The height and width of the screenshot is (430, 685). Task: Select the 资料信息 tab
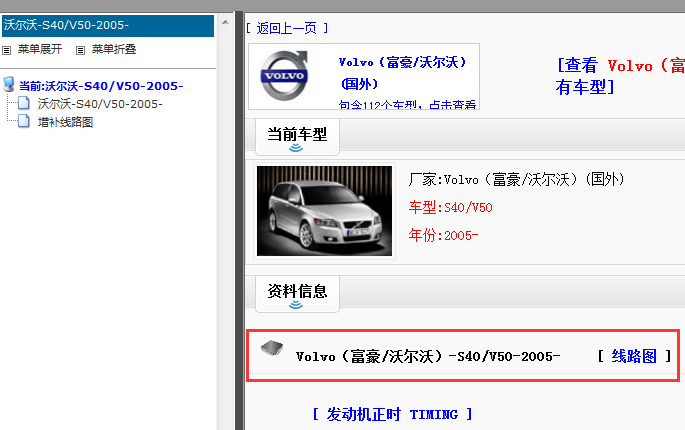(x=297, y=294)
